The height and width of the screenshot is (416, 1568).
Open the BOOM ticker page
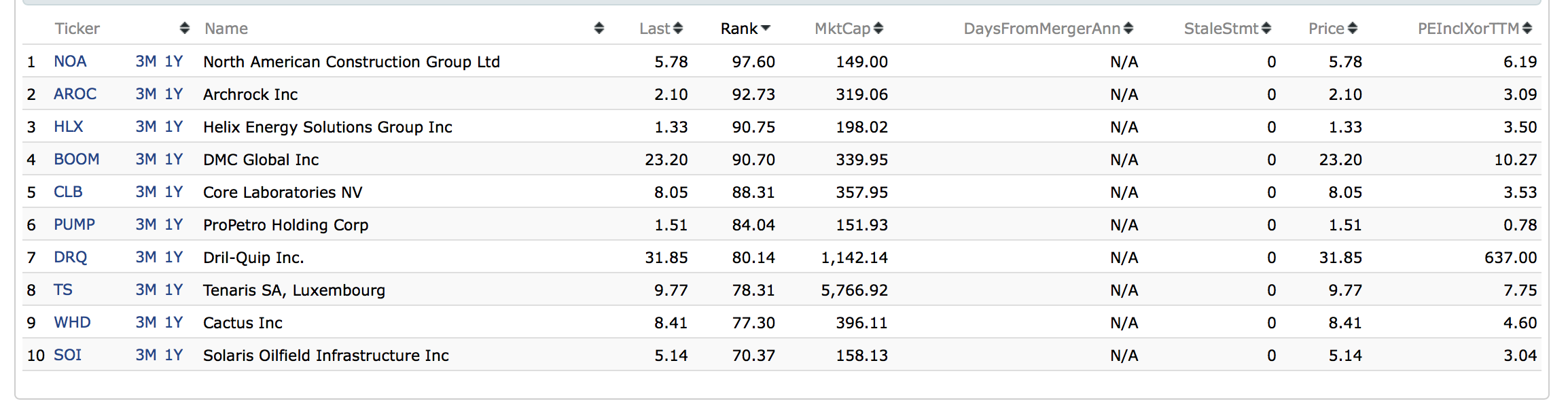(x=76, y=160)
